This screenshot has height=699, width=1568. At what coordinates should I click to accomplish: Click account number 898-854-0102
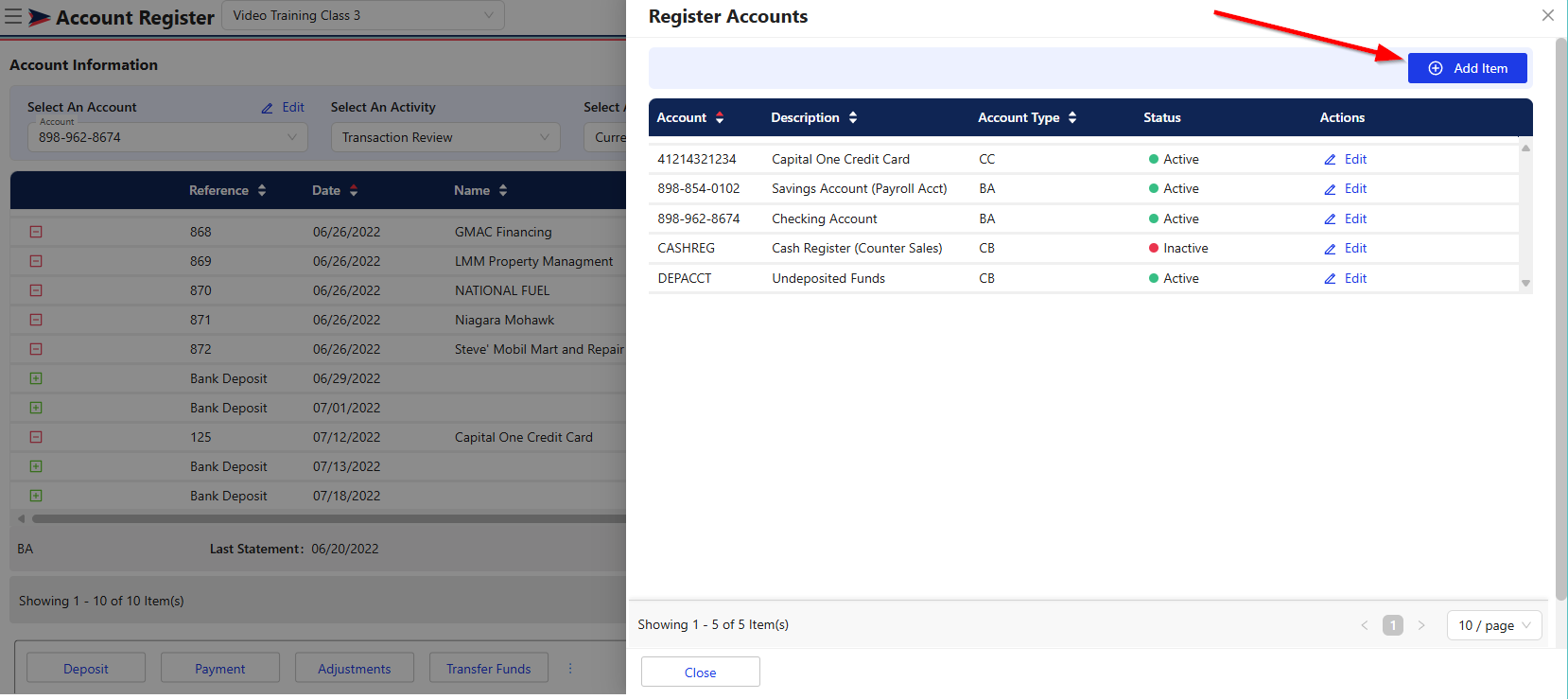tap(699, 188)
